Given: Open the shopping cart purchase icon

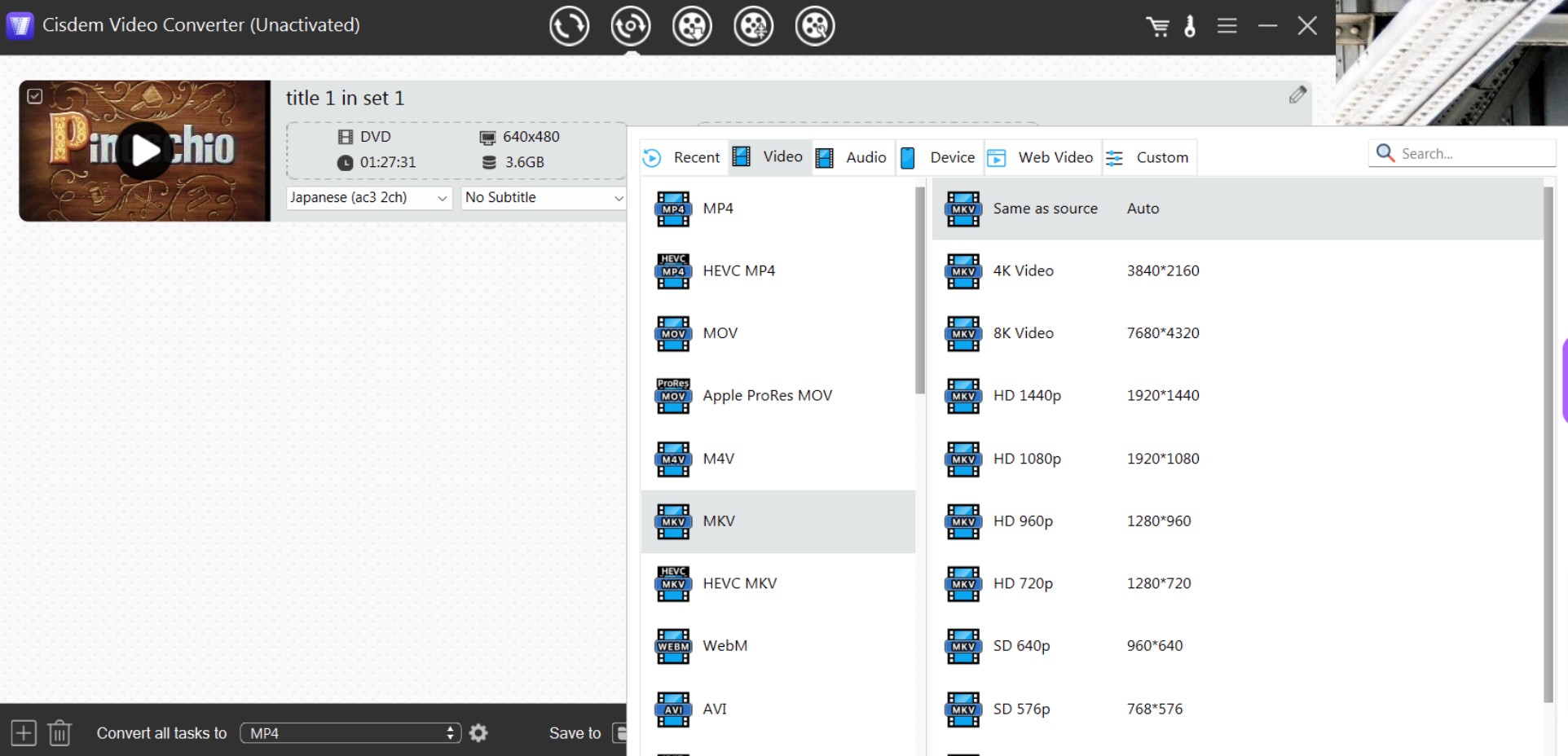Looking at the screenshot, I should (x=1157, y=26).
